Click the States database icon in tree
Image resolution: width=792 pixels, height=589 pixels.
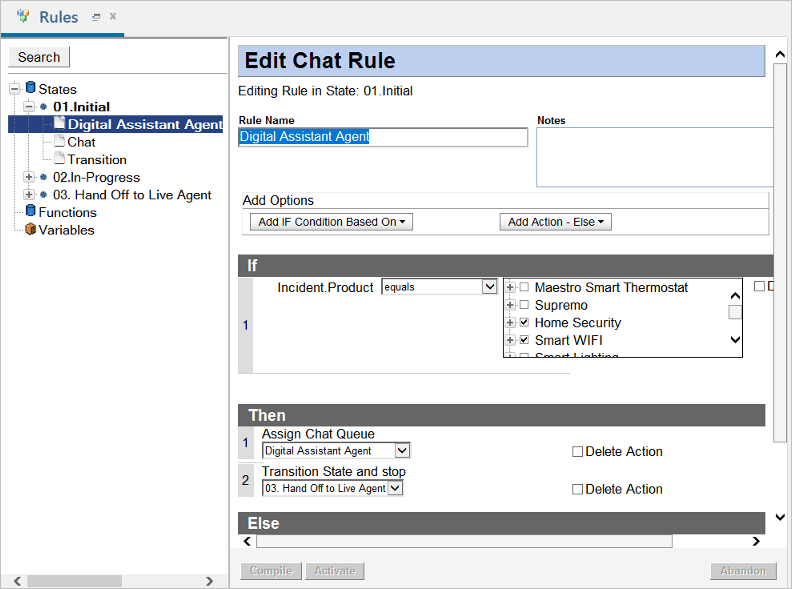click(x=30, y=89)
